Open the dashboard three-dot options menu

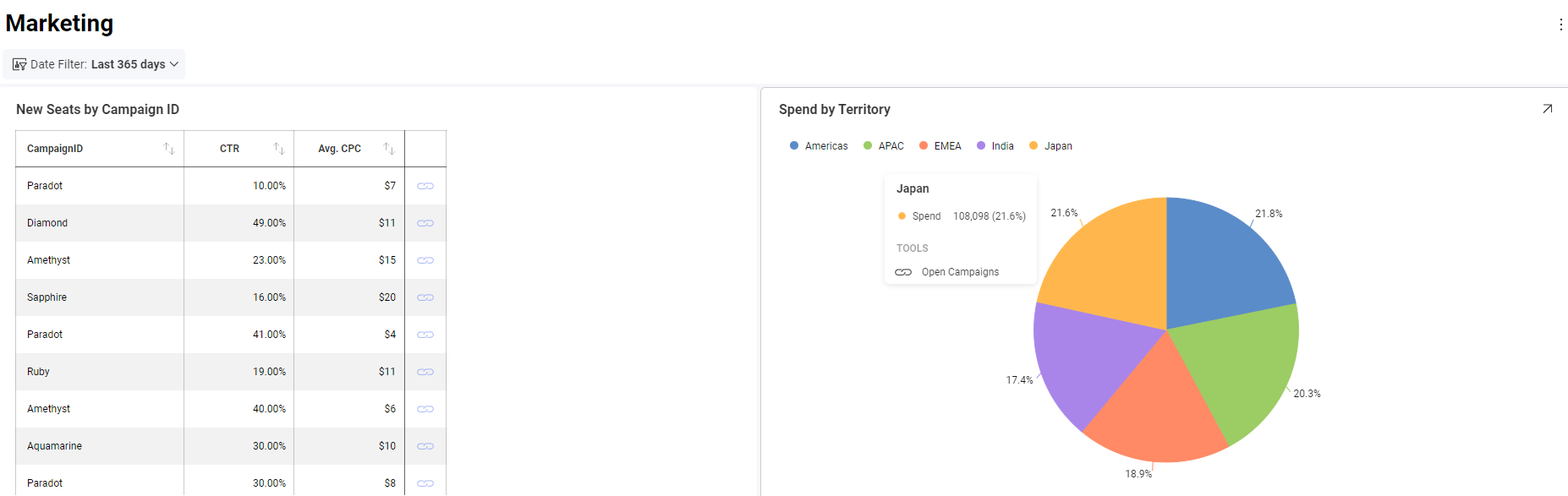coord(1560,25)
